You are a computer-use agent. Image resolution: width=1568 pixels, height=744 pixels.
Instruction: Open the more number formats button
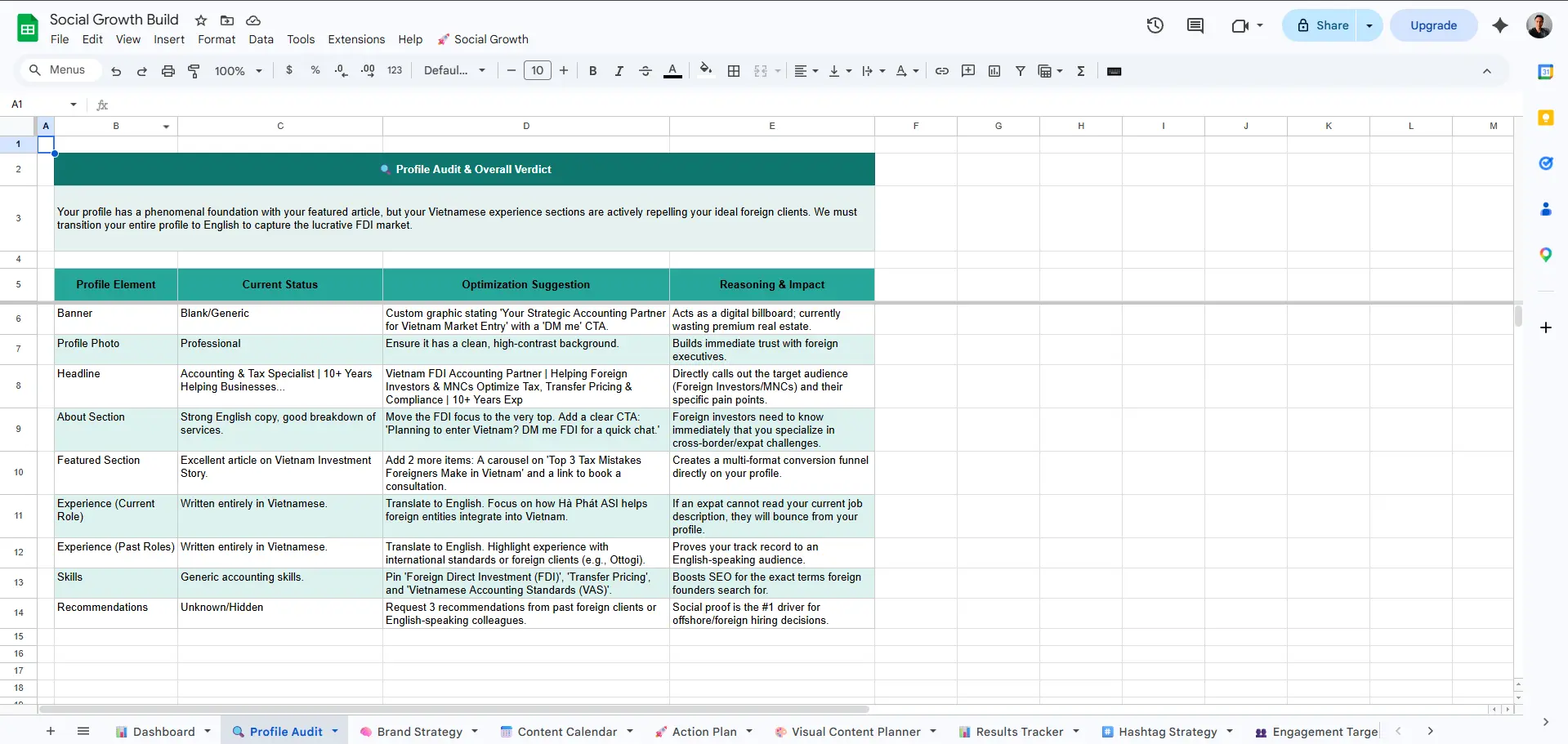[x=395, y=71]
